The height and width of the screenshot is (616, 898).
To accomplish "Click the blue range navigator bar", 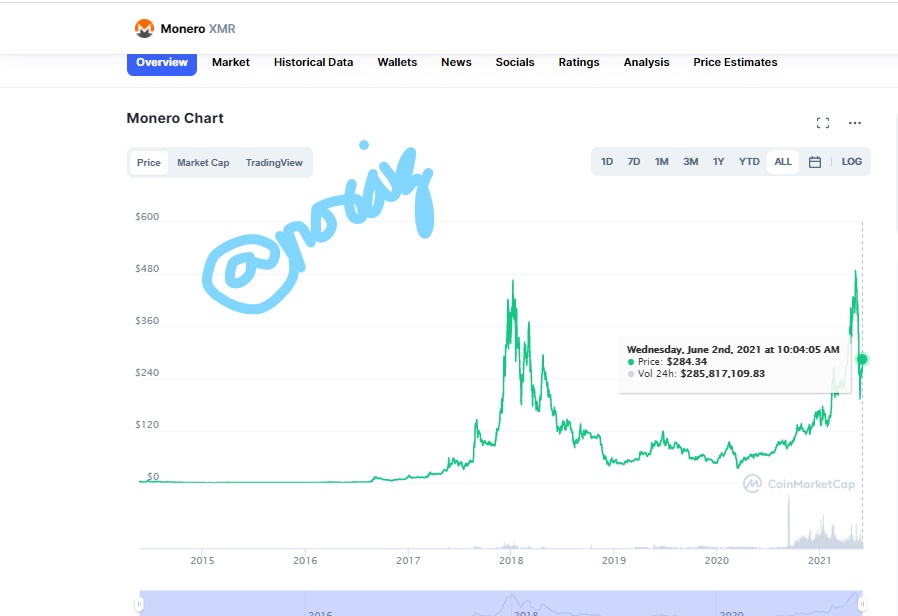I will (x=501, y=603).
